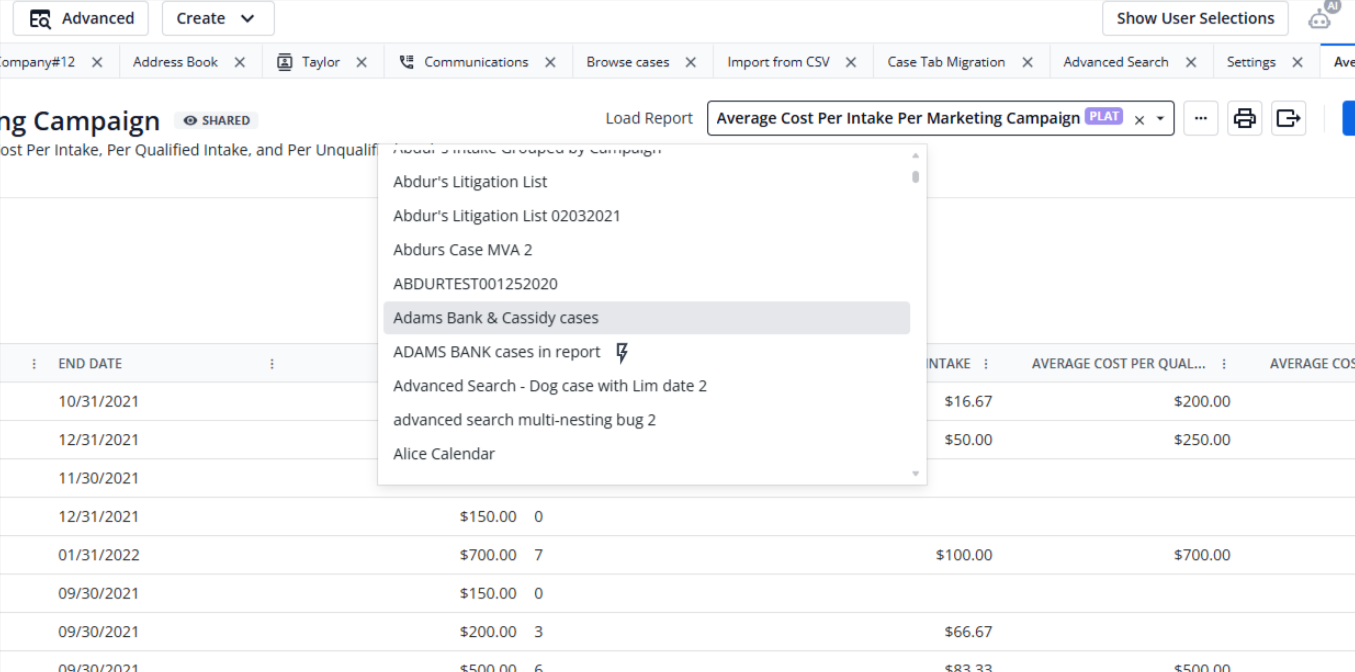Click the SHARED visibility indicator
The height and width of the screenshot is (672, 1355).
click(x=216, y=120)
